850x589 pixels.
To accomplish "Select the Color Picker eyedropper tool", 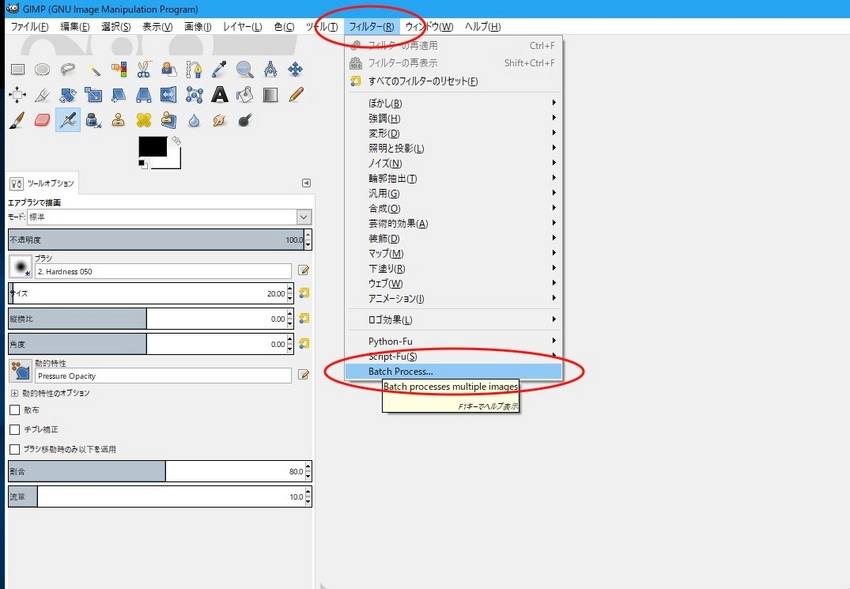I will tap(220, 69).
